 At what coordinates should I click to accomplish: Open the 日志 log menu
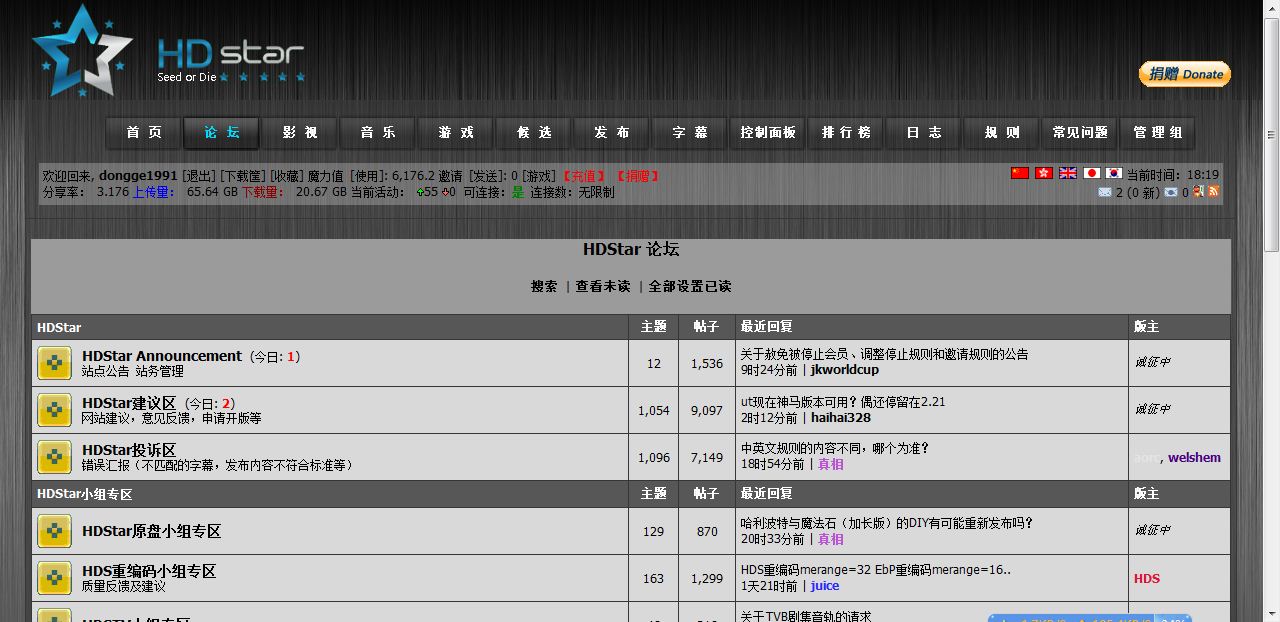coord(924,133)
